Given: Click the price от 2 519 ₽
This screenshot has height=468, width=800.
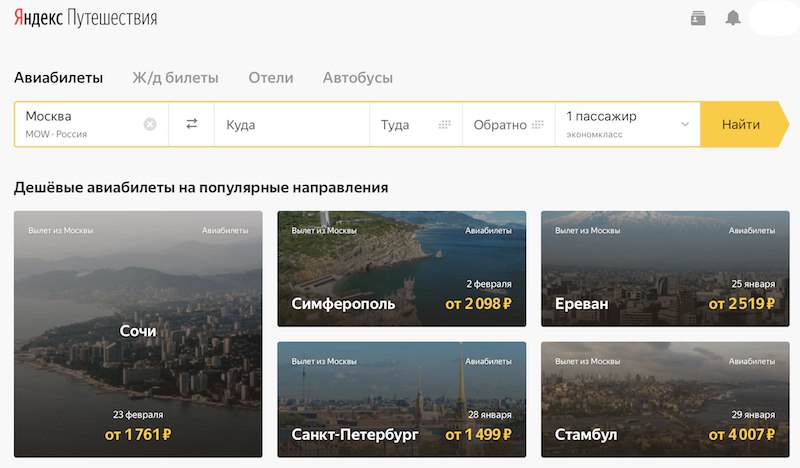Looking at the screenshot, I should [741, 304].
